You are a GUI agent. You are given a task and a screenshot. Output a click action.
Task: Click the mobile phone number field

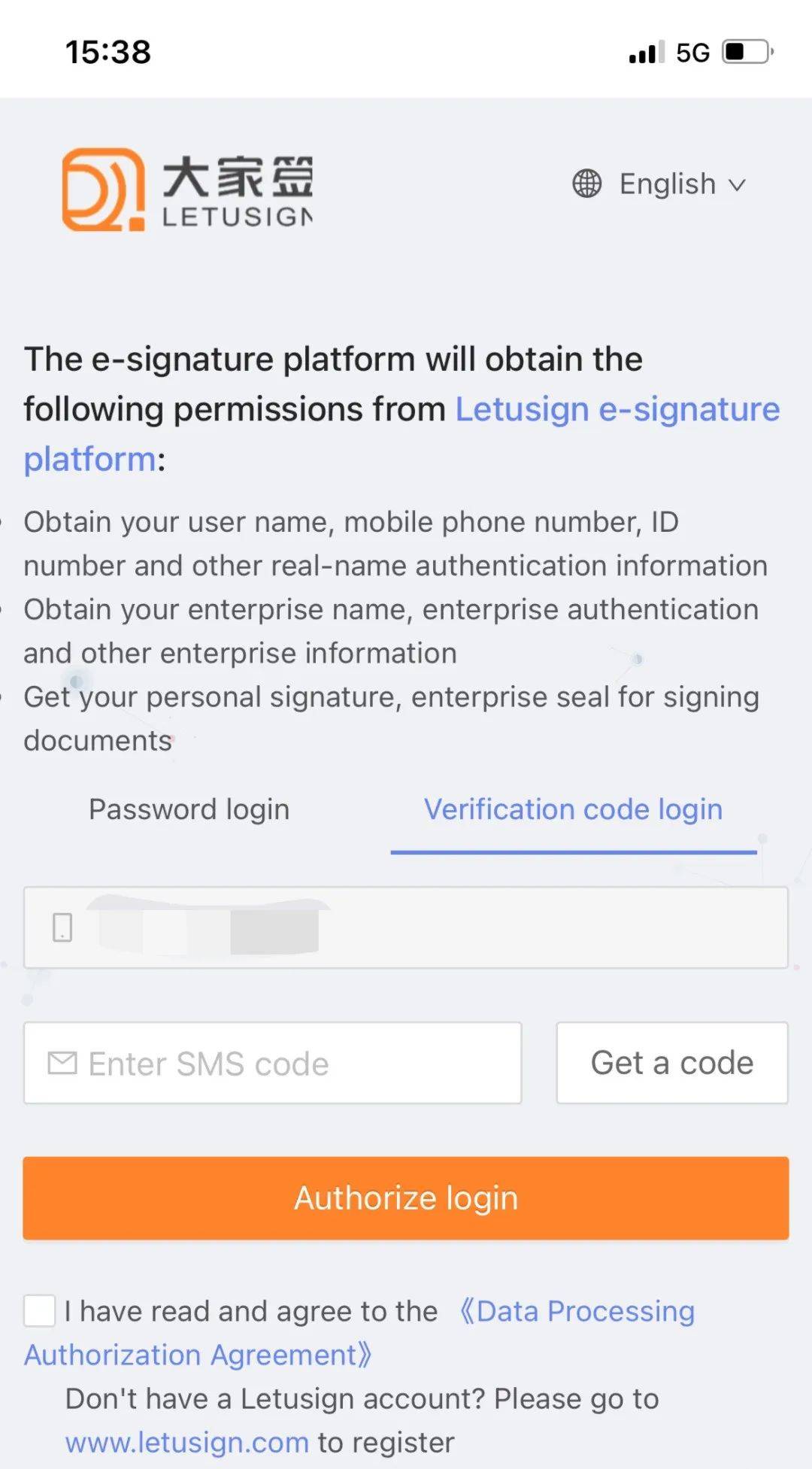click(406, 927)
